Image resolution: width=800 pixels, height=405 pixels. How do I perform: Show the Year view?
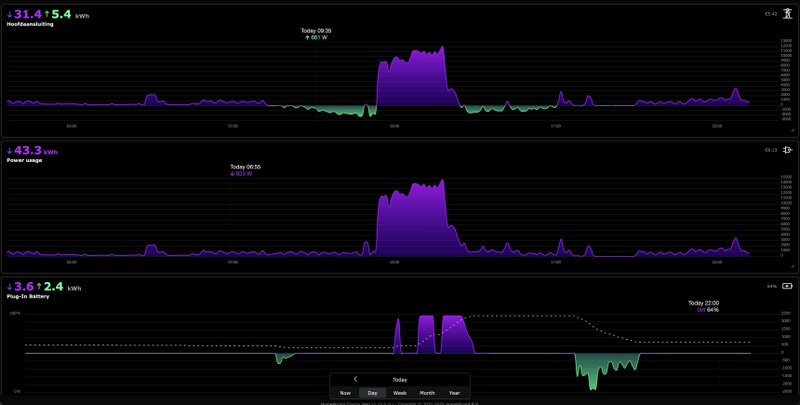coord(454,393)
